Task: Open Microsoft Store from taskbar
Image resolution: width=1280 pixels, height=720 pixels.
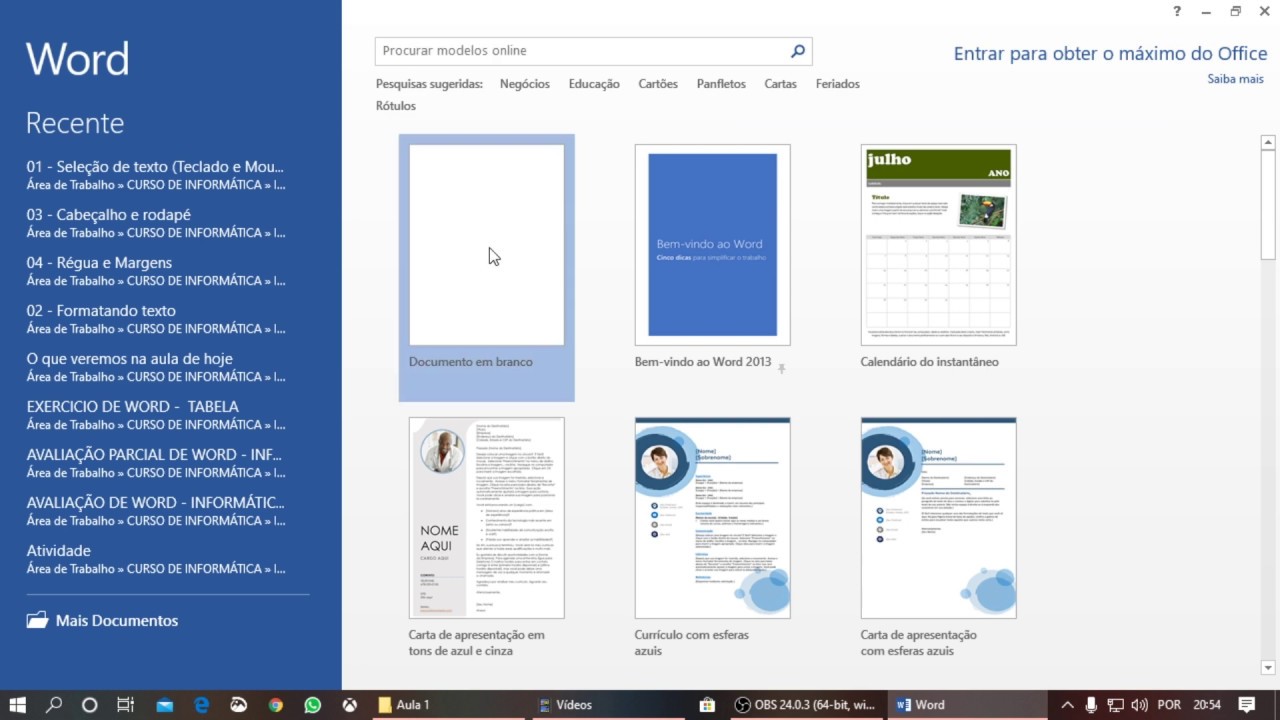Action: 707,705
